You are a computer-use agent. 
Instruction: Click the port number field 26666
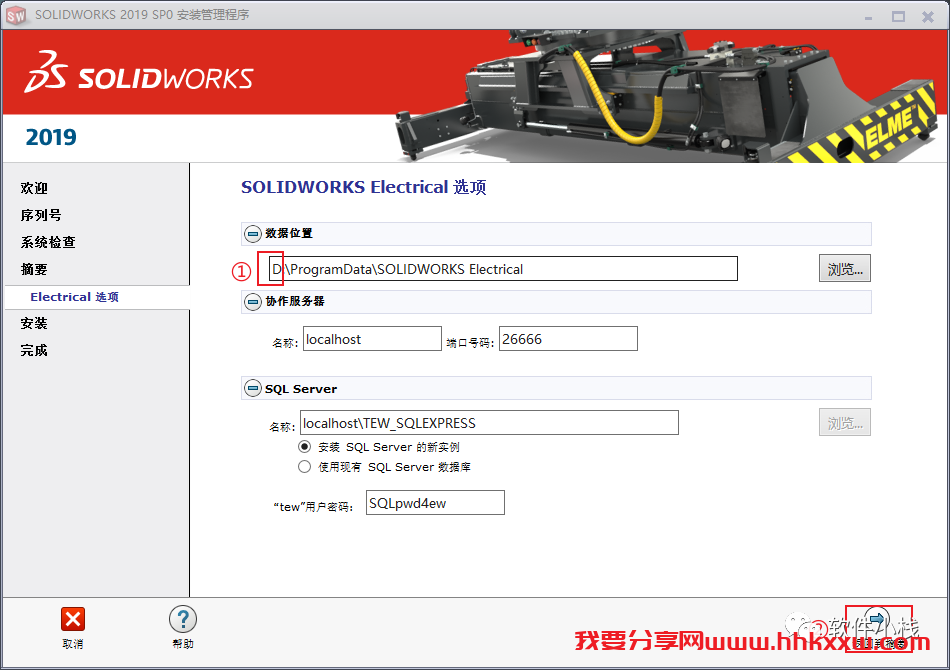pyautogui.click(x=568, y=339)
